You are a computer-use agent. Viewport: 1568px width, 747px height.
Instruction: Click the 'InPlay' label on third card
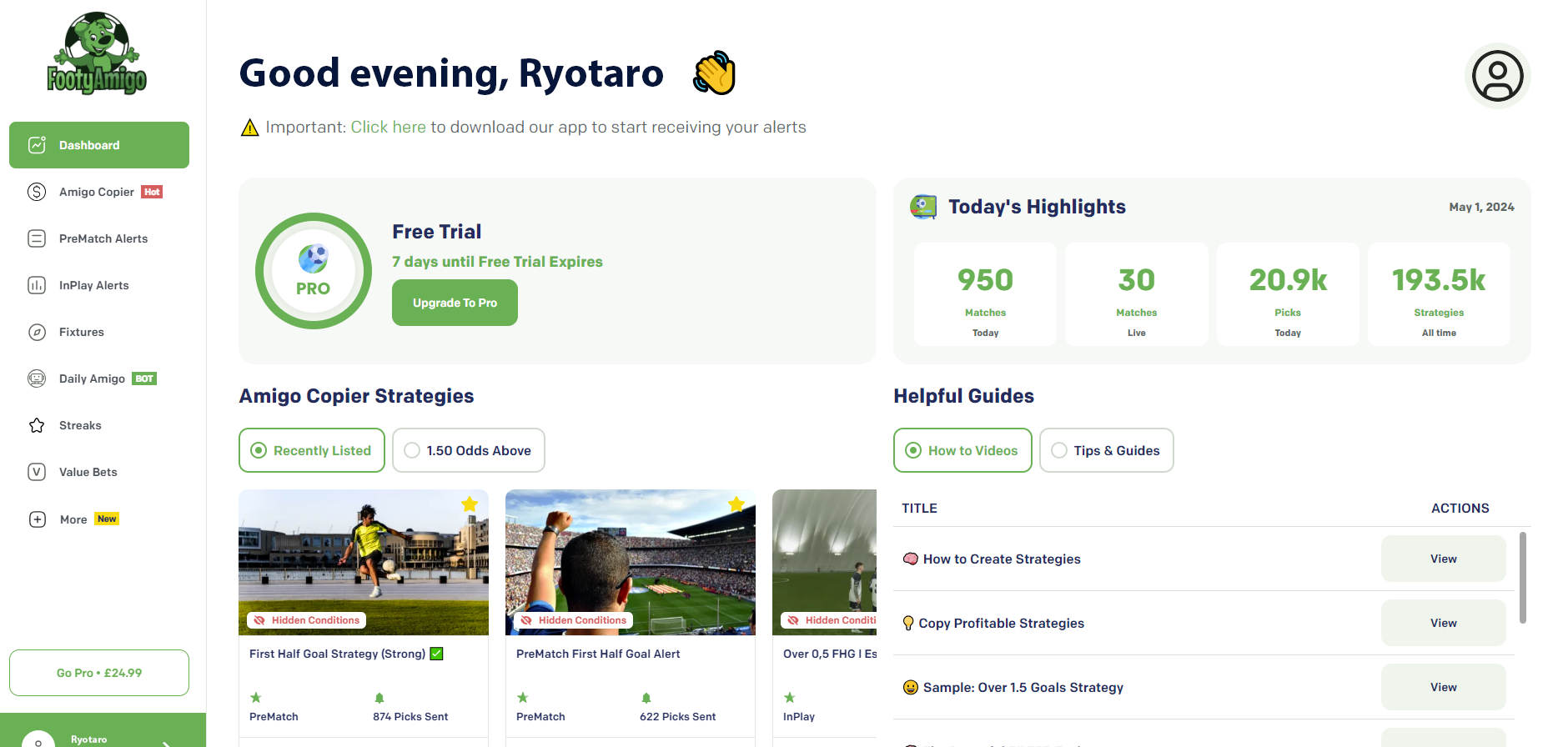coord(799,716)
